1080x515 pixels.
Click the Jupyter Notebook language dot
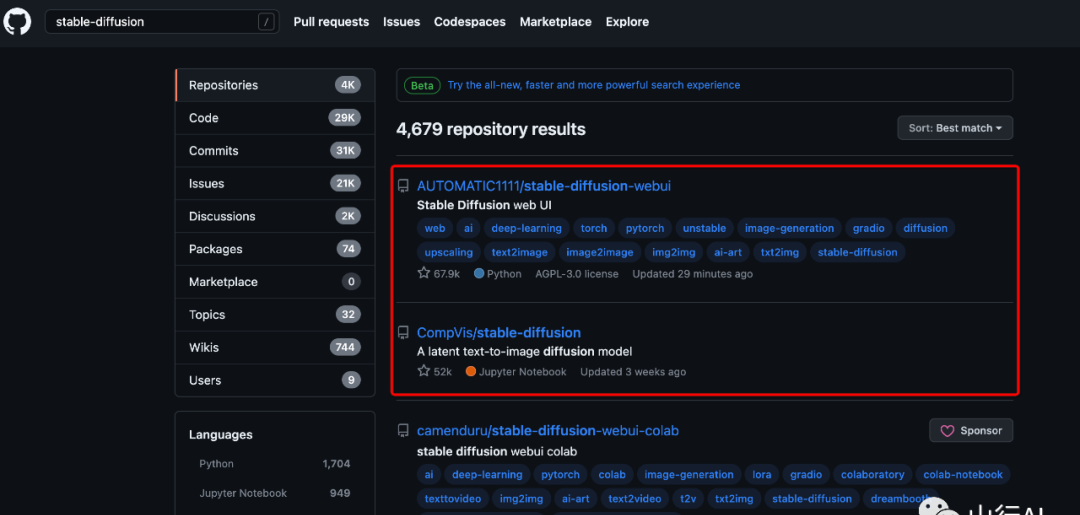(471, 372)
